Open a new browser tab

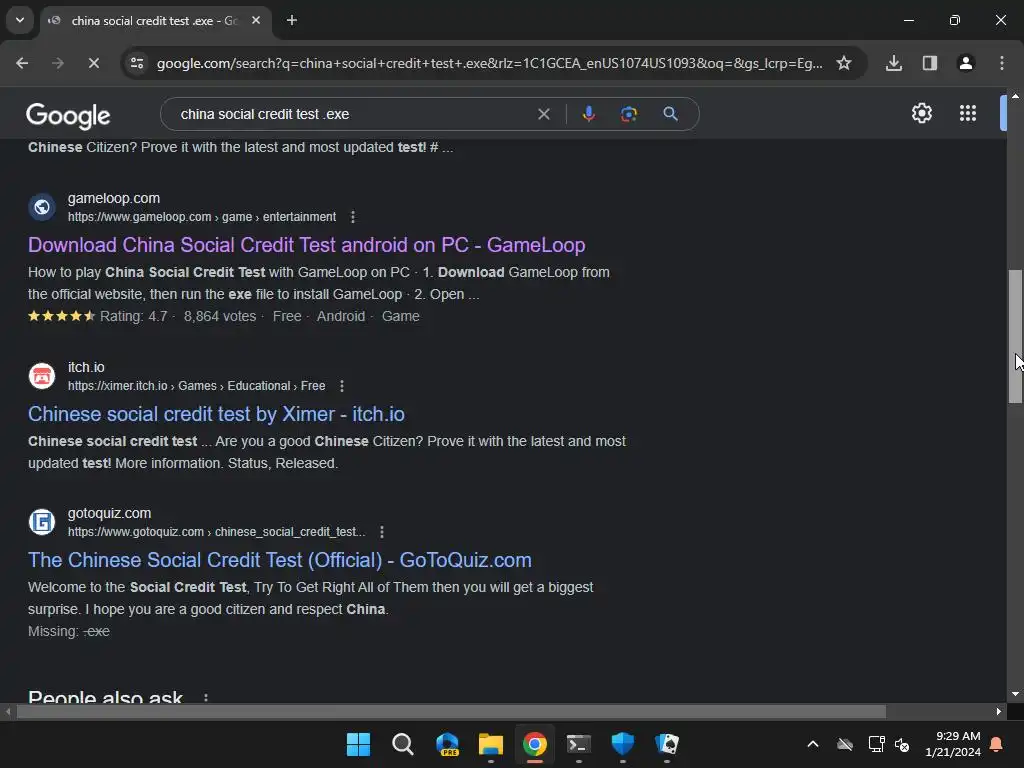tap(292, 20)
